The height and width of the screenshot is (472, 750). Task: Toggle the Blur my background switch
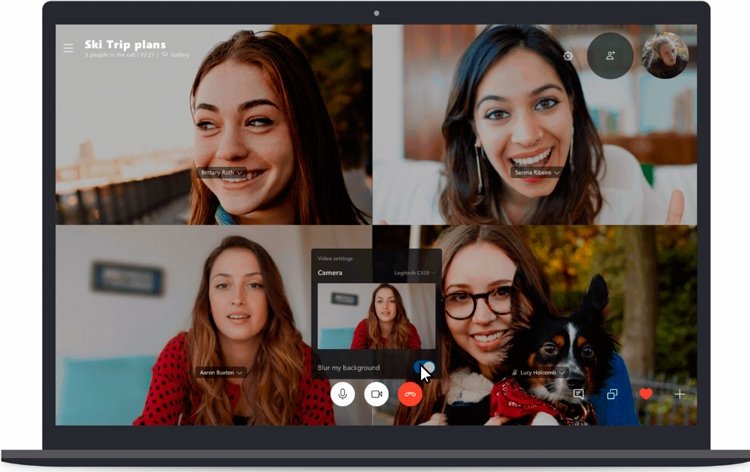tap(424, 367)
